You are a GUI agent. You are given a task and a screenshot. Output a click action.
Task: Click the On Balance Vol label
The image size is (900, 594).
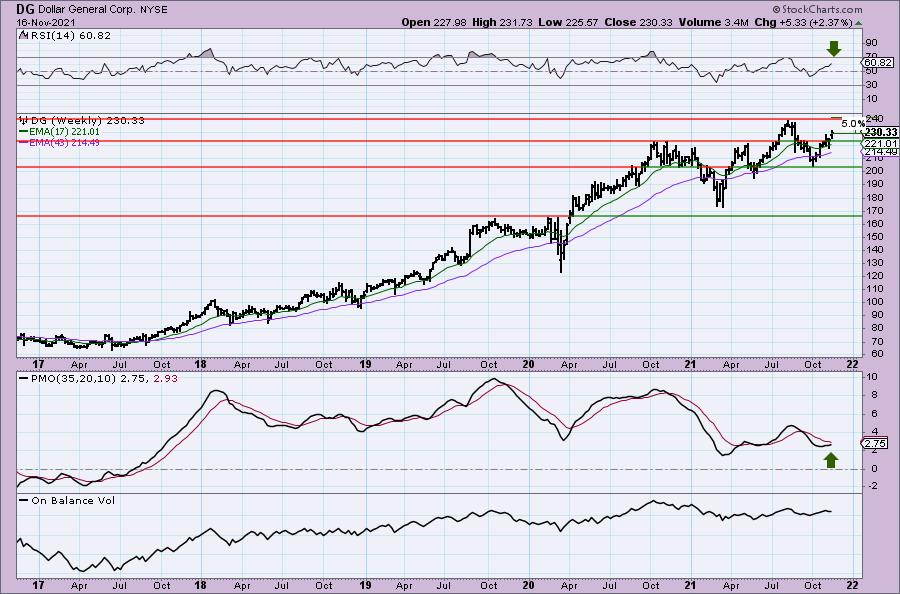coord(73,500)
